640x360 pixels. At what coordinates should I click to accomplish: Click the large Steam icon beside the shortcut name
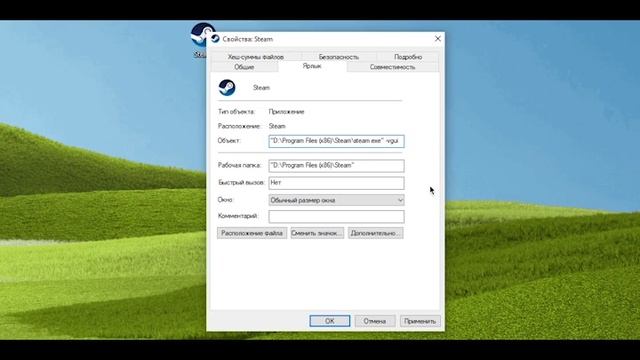coord(227,88)
